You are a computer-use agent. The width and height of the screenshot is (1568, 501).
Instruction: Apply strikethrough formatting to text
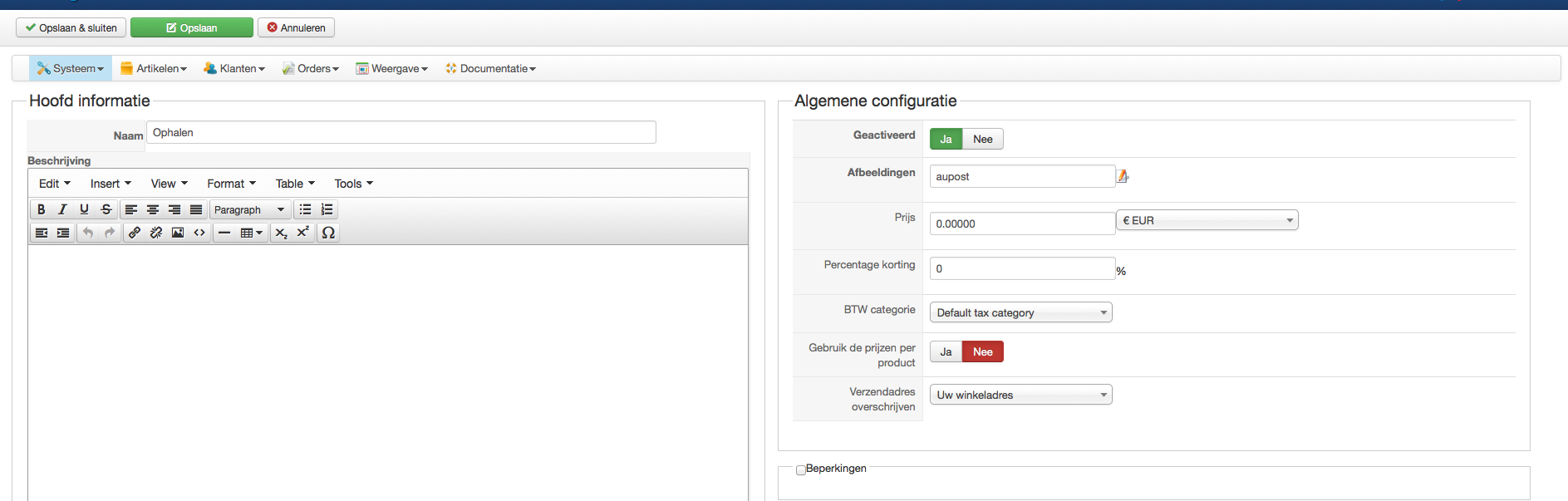(x=106, y=209)
